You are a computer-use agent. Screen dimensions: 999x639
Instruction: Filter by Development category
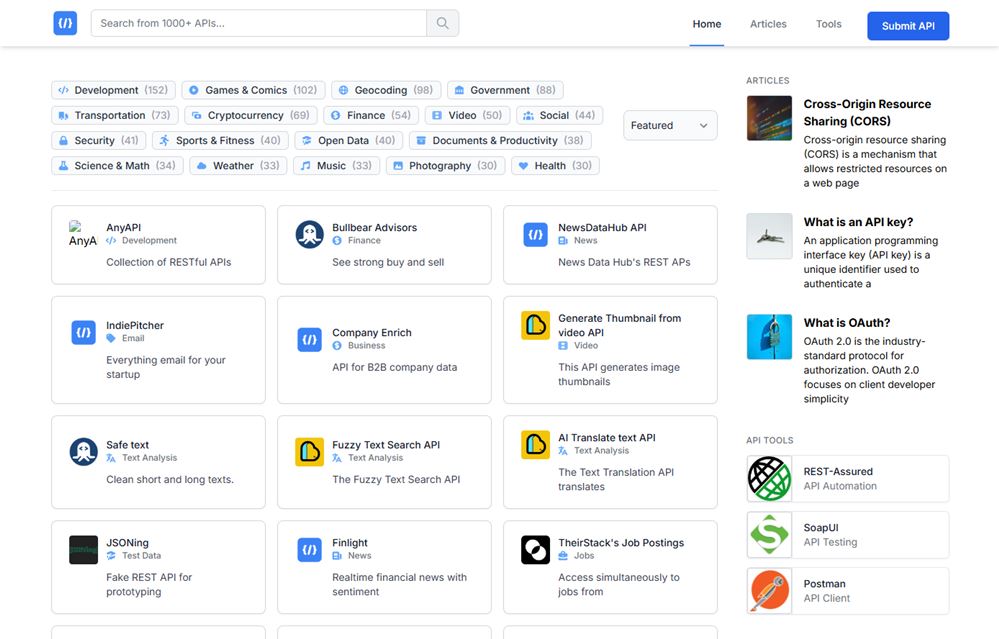click(113, 90)
